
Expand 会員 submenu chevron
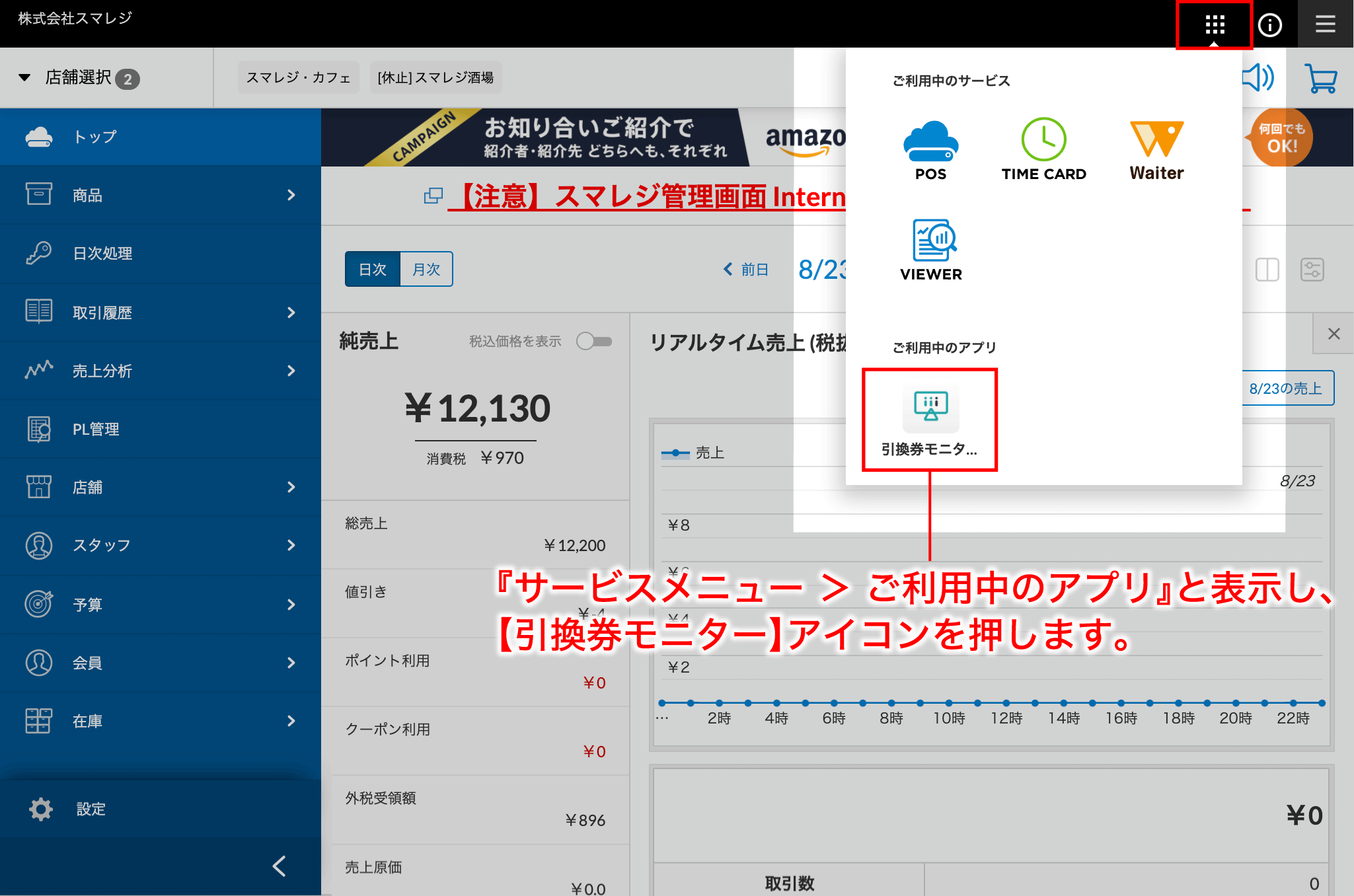(x=291, y=663)
